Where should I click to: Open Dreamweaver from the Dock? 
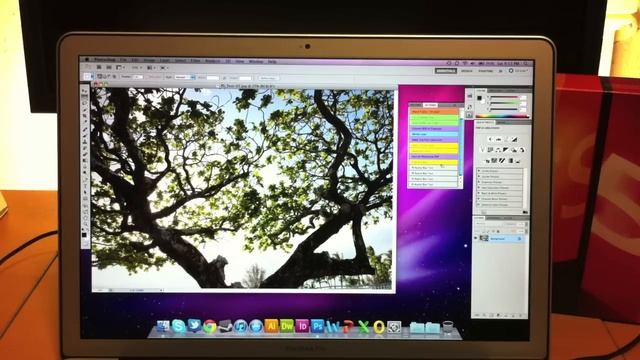(x=287, y=326)
